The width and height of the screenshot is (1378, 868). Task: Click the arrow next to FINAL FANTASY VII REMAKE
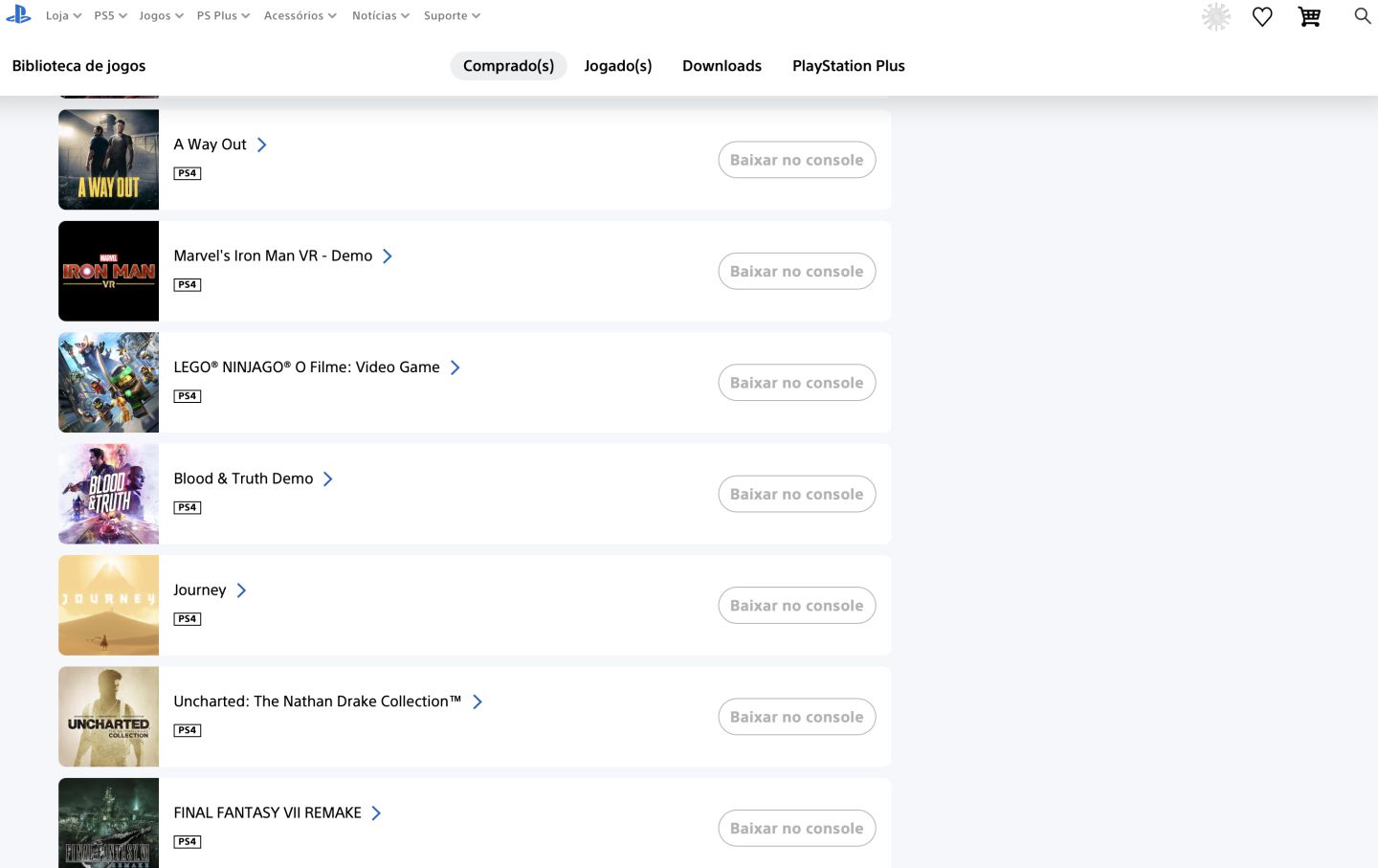[x=376, y=813]
